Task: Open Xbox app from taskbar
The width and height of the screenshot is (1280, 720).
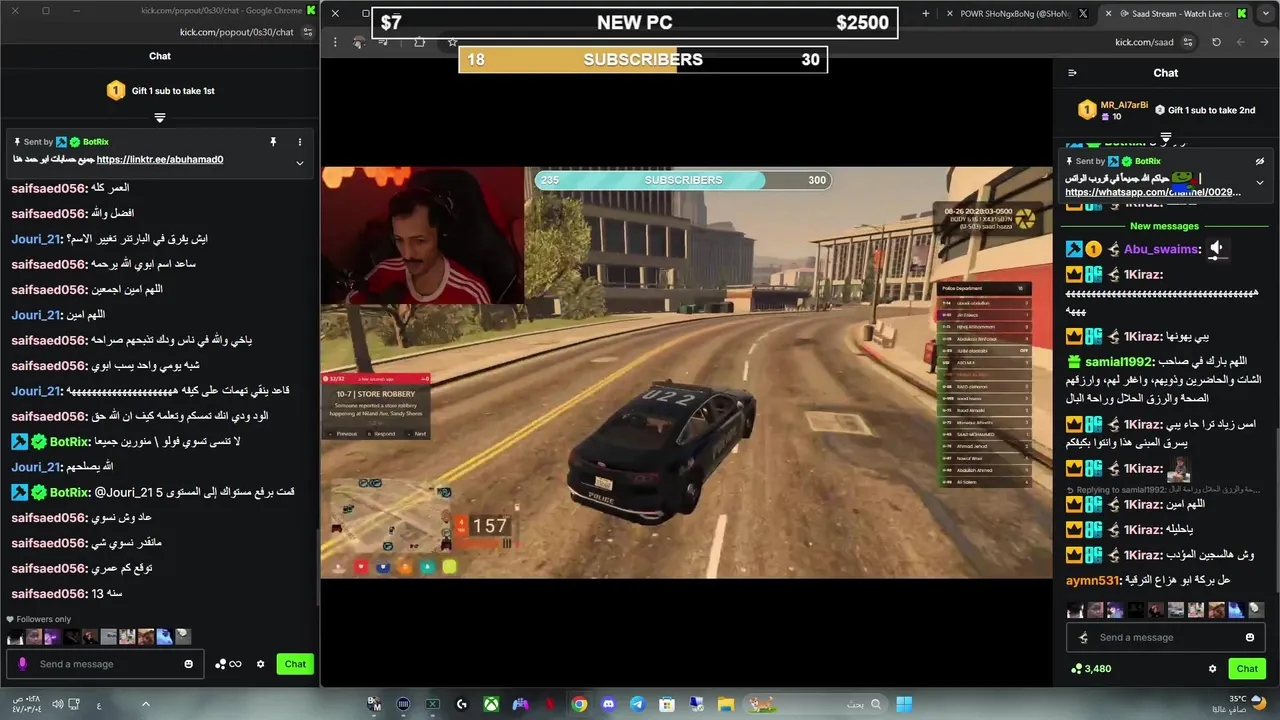Action: [492, 704]
